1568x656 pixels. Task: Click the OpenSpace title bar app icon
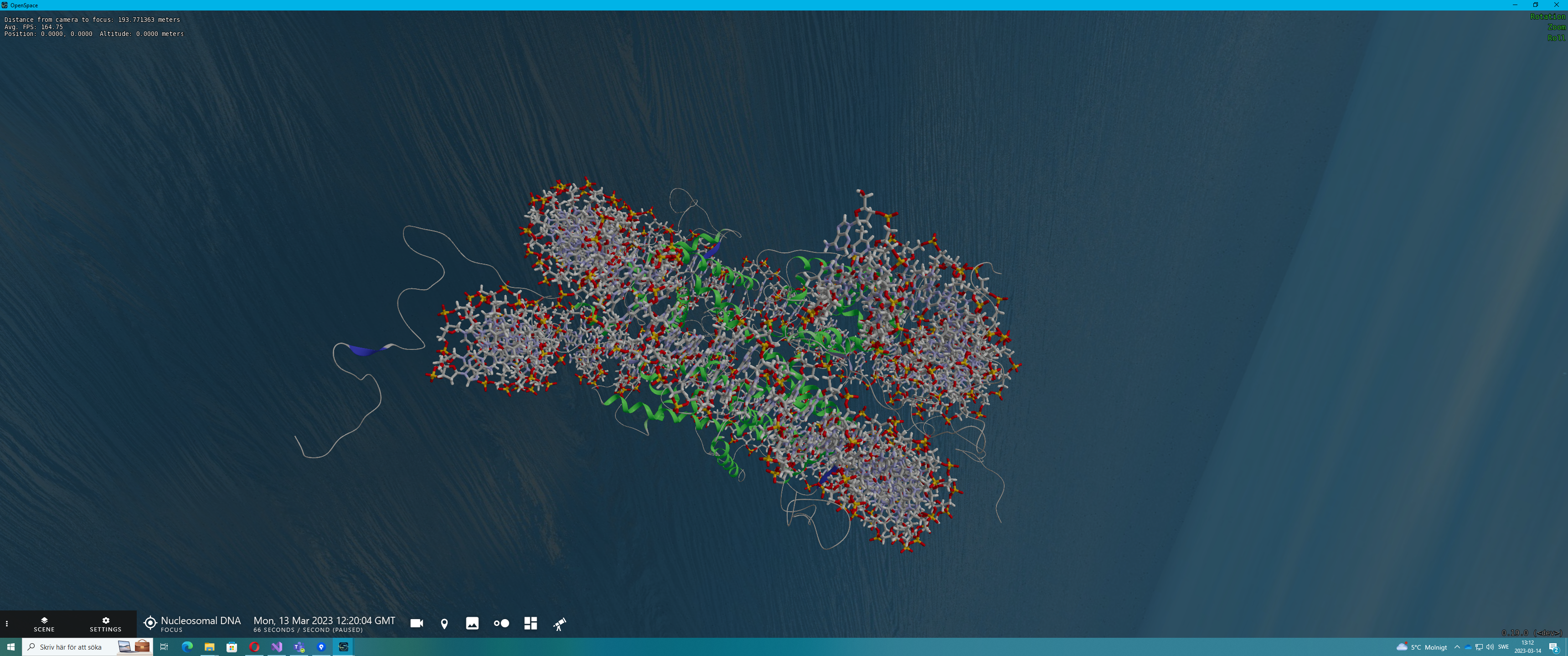[4, 5]
